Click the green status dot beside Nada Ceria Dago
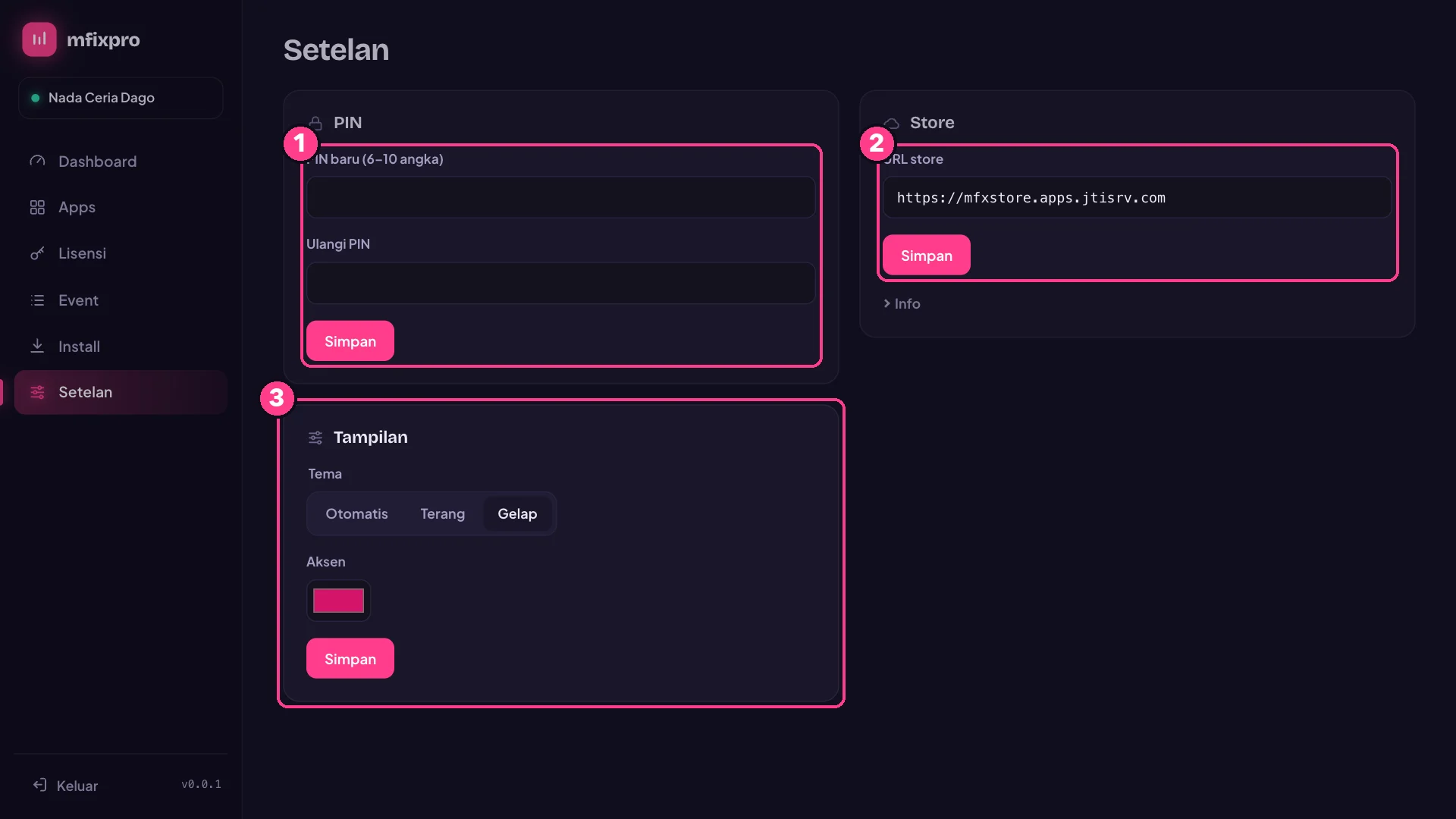The height and width of the screenshot is (819, 1456). coord(35,98)
